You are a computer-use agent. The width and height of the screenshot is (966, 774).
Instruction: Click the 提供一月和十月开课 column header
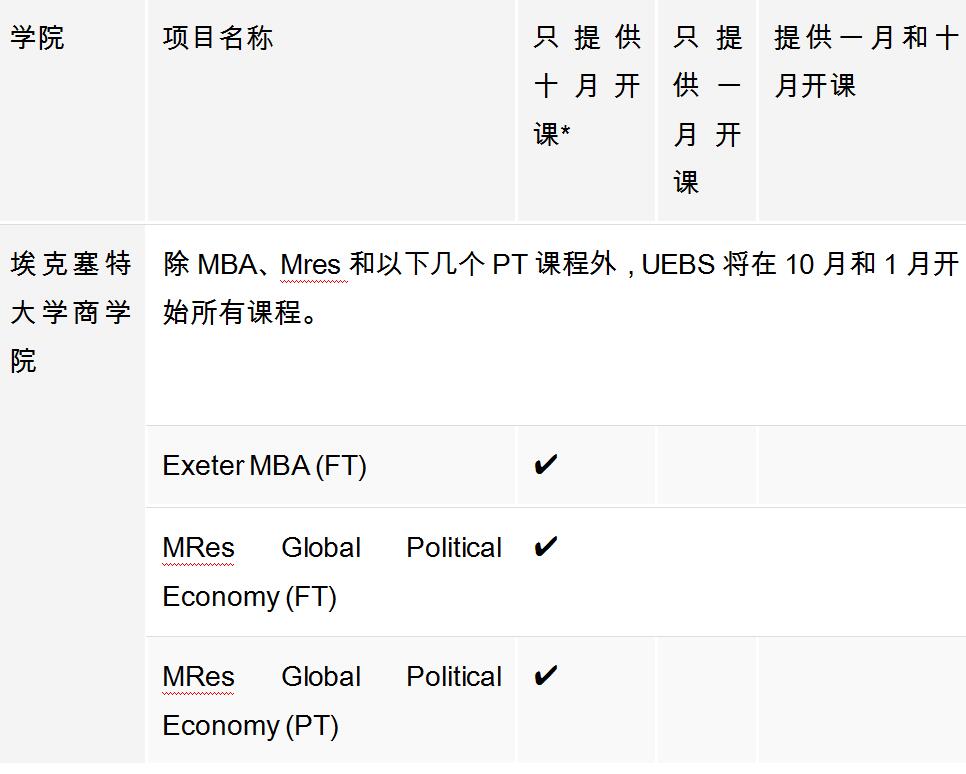pos(865,62)
